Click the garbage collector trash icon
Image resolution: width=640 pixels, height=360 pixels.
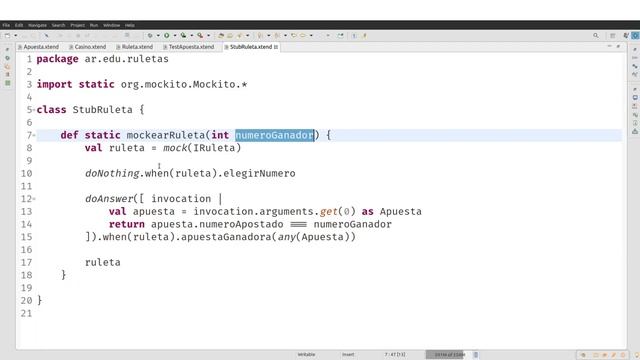[x=476, y=355]
